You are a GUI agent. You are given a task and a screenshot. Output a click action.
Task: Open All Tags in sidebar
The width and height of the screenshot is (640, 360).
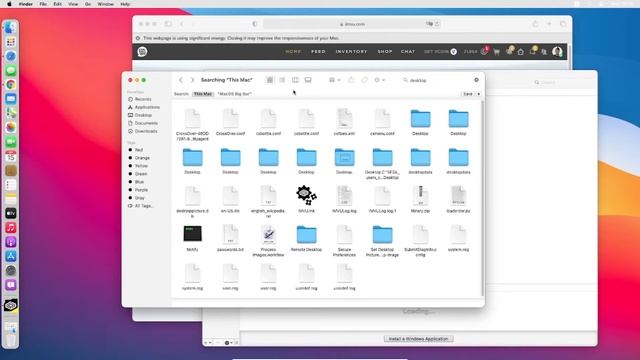(144, 206)
